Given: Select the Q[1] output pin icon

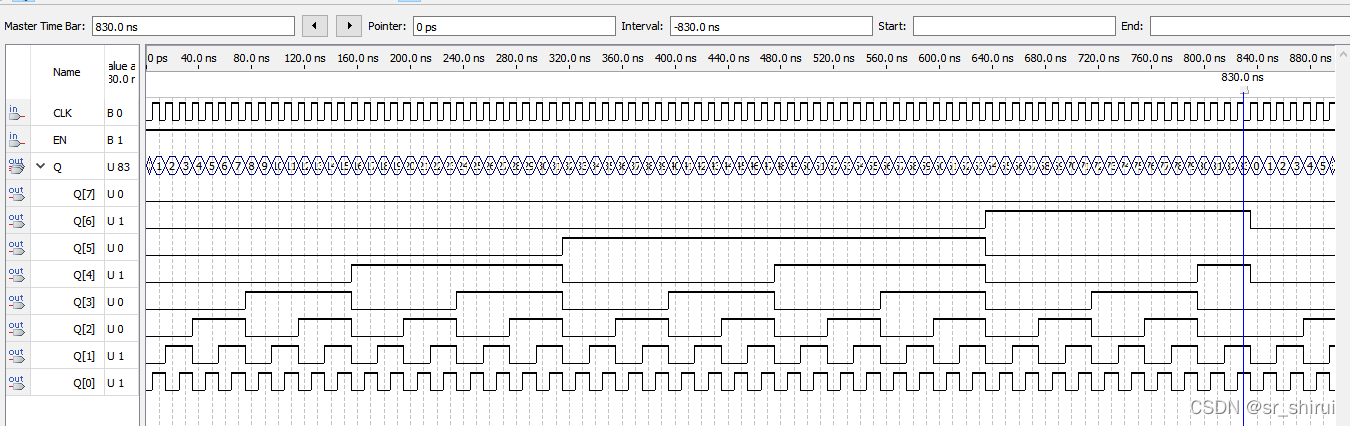Looking at the screenshot, I should tap(16, 355).
